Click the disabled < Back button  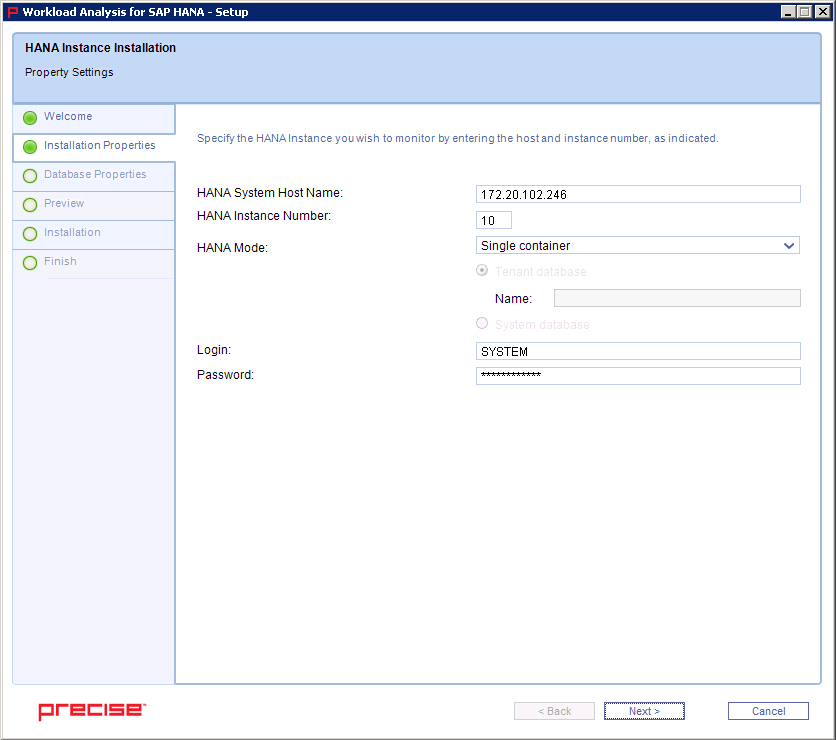pyautogui.click(x=554, y=711)
